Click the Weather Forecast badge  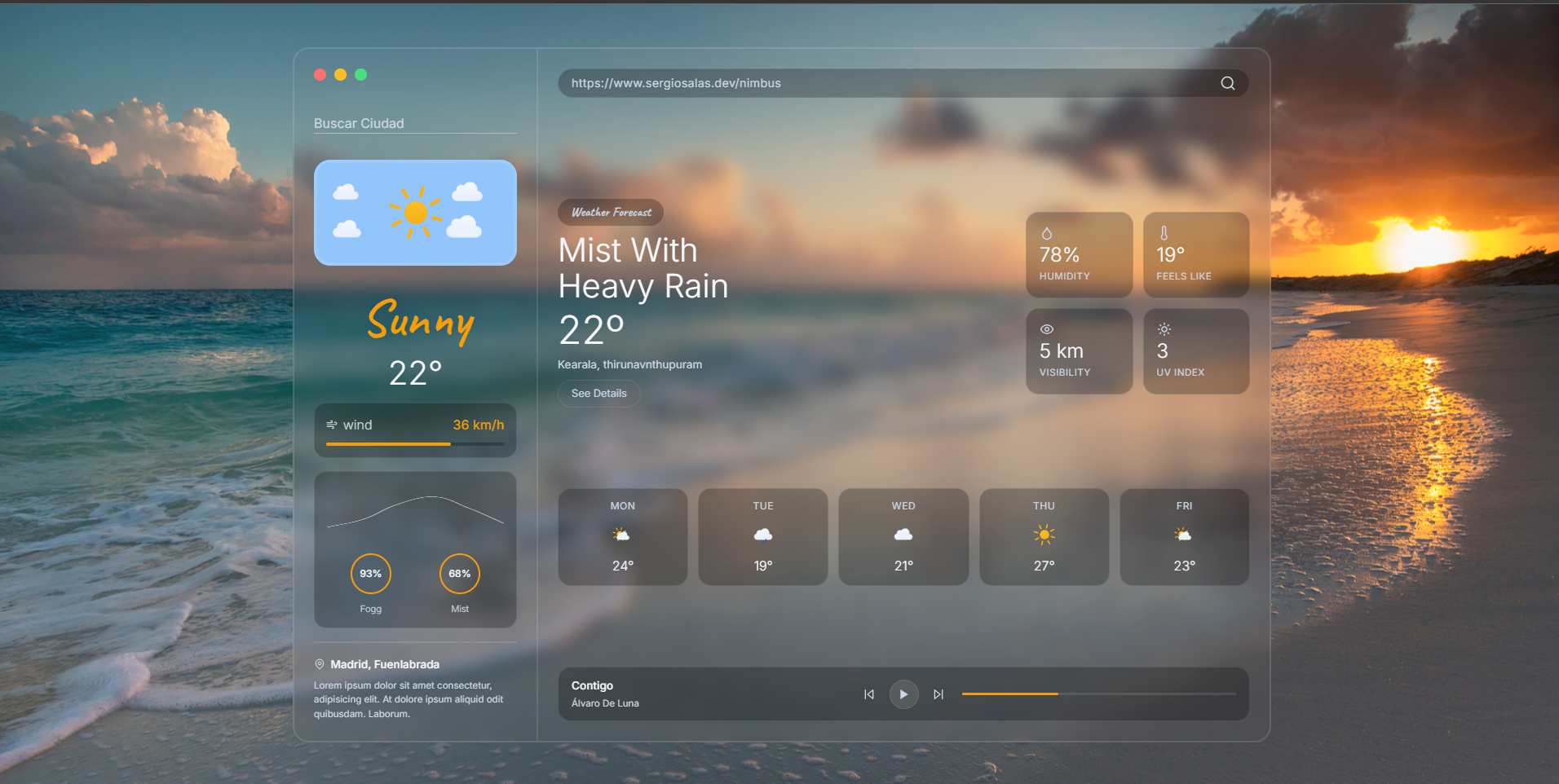point(611,213)
